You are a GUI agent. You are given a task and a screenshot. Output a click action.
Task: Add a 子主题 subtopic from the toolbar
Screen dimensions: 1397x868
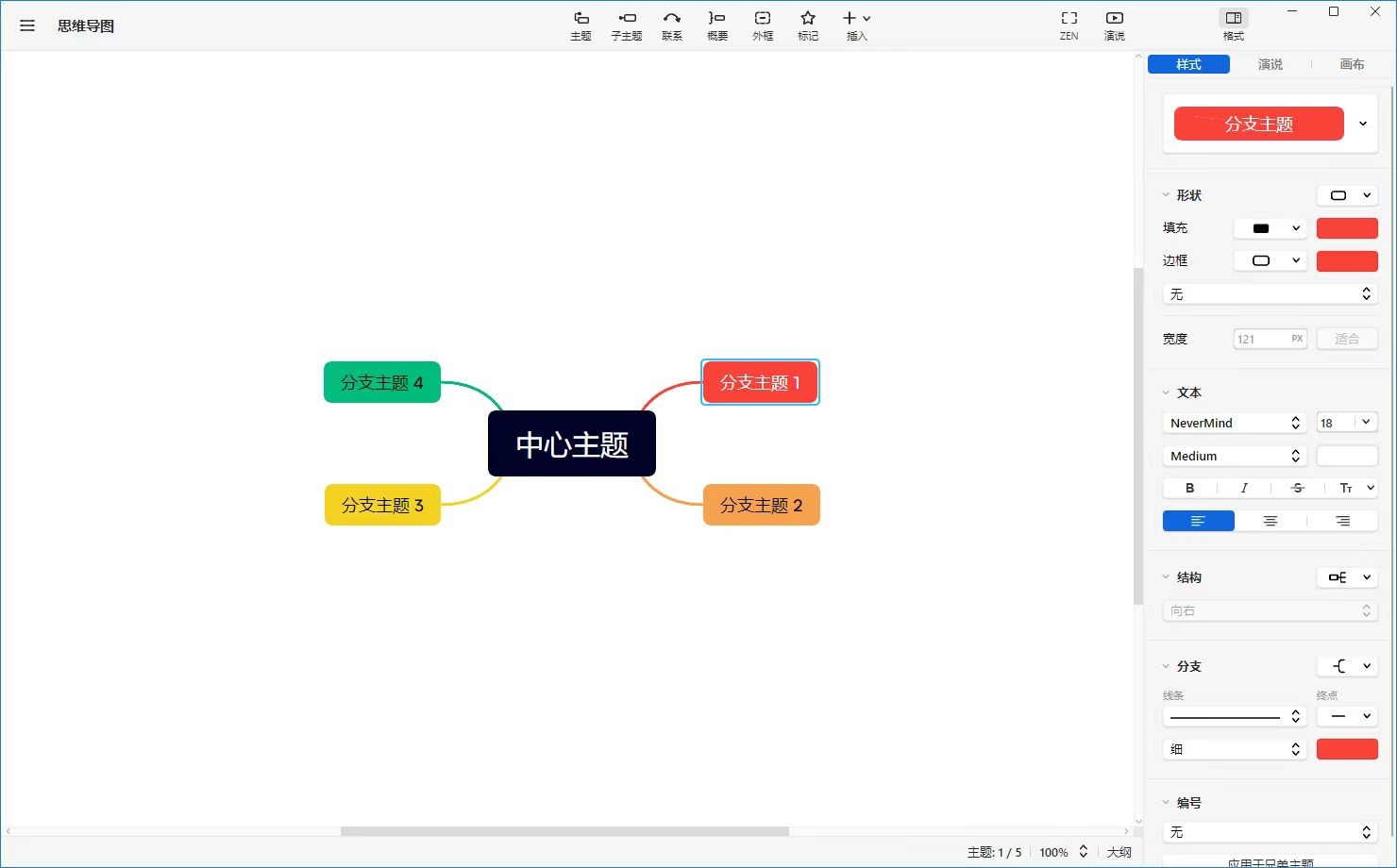pos(626,25)
